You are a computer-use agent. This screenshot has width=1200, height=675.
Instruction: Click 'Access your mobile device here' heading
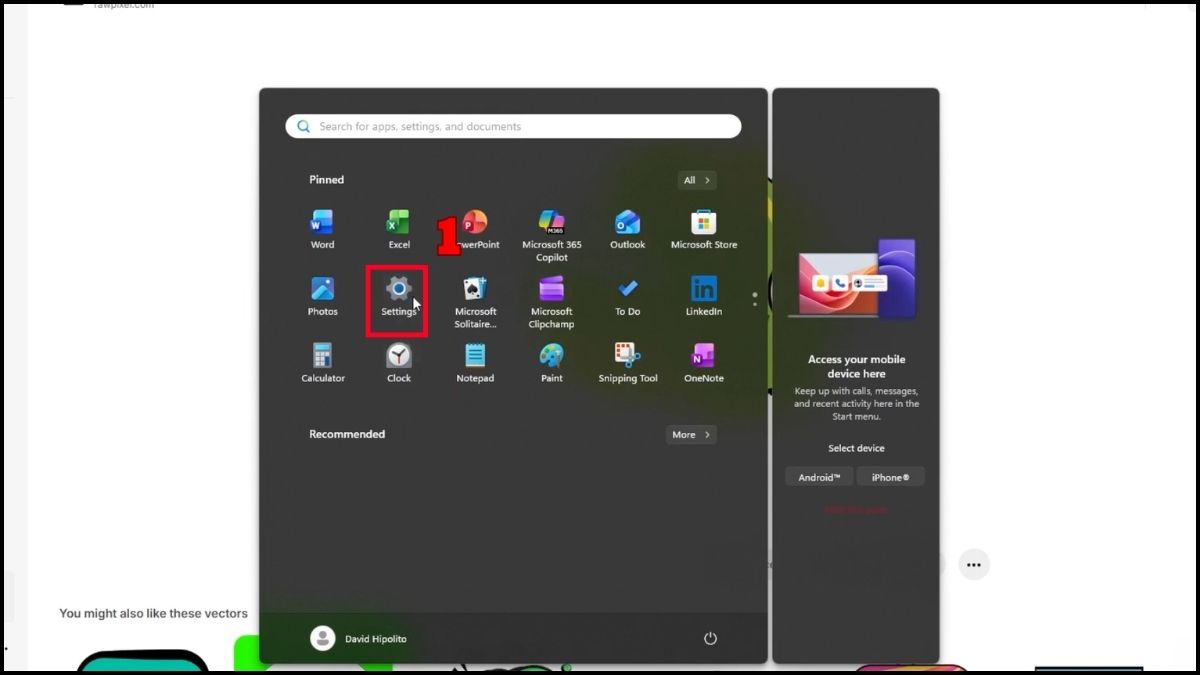pyautogui.click(x=856, y=366)
